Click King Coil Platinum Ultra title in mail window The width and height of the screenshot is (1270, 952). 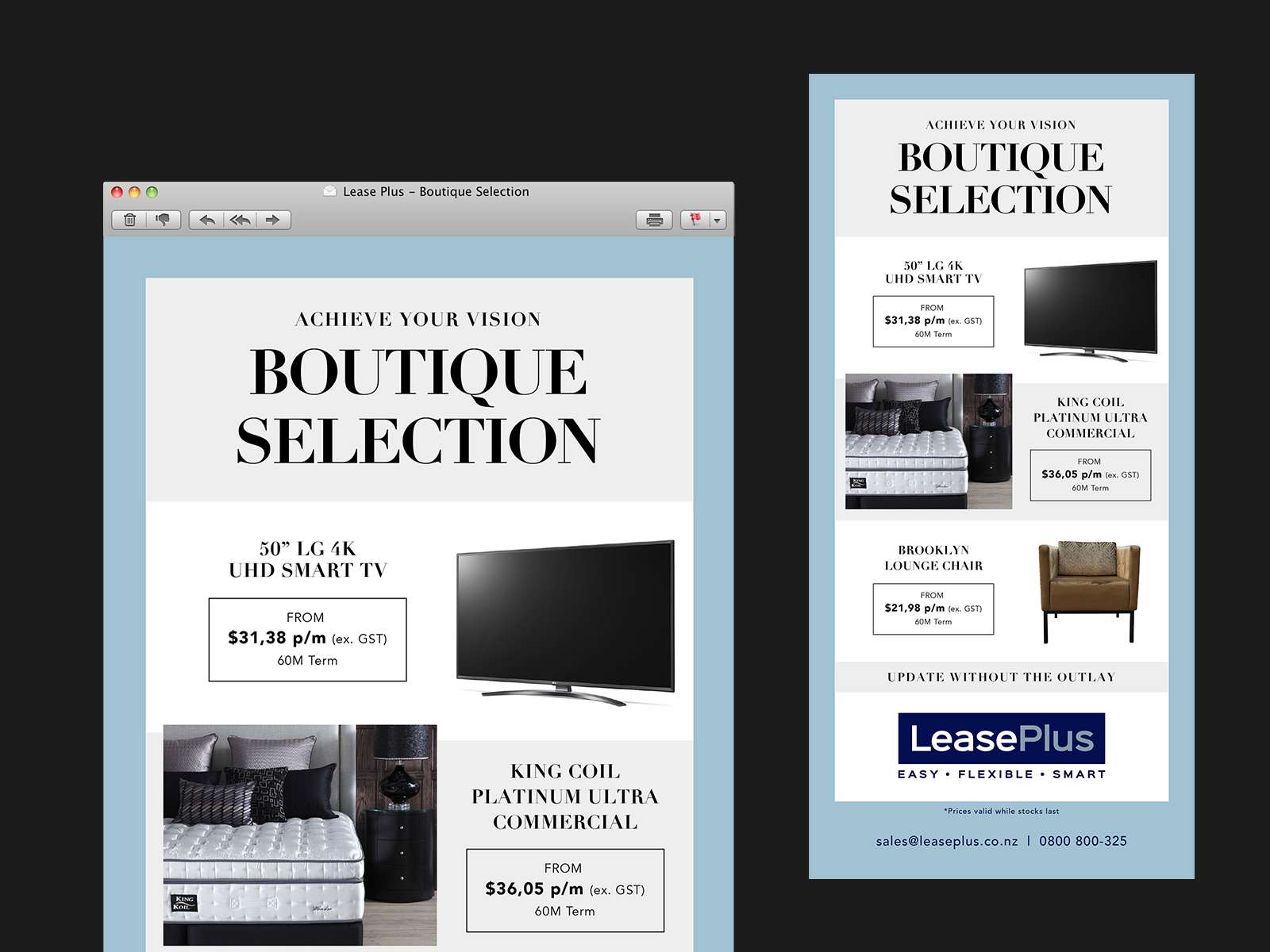[x=565, y=797]
